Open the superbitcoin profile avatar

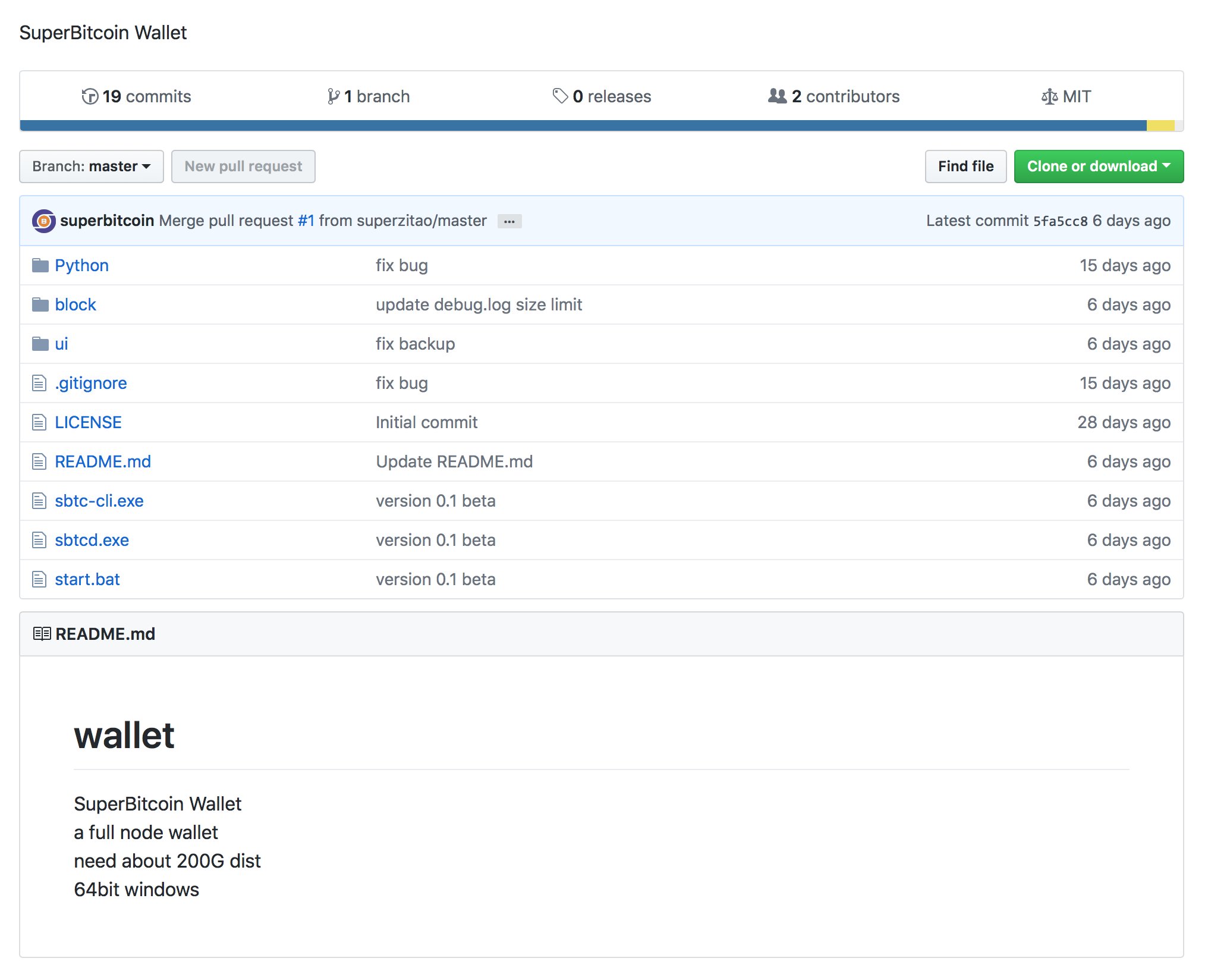[x=43, y=221]
